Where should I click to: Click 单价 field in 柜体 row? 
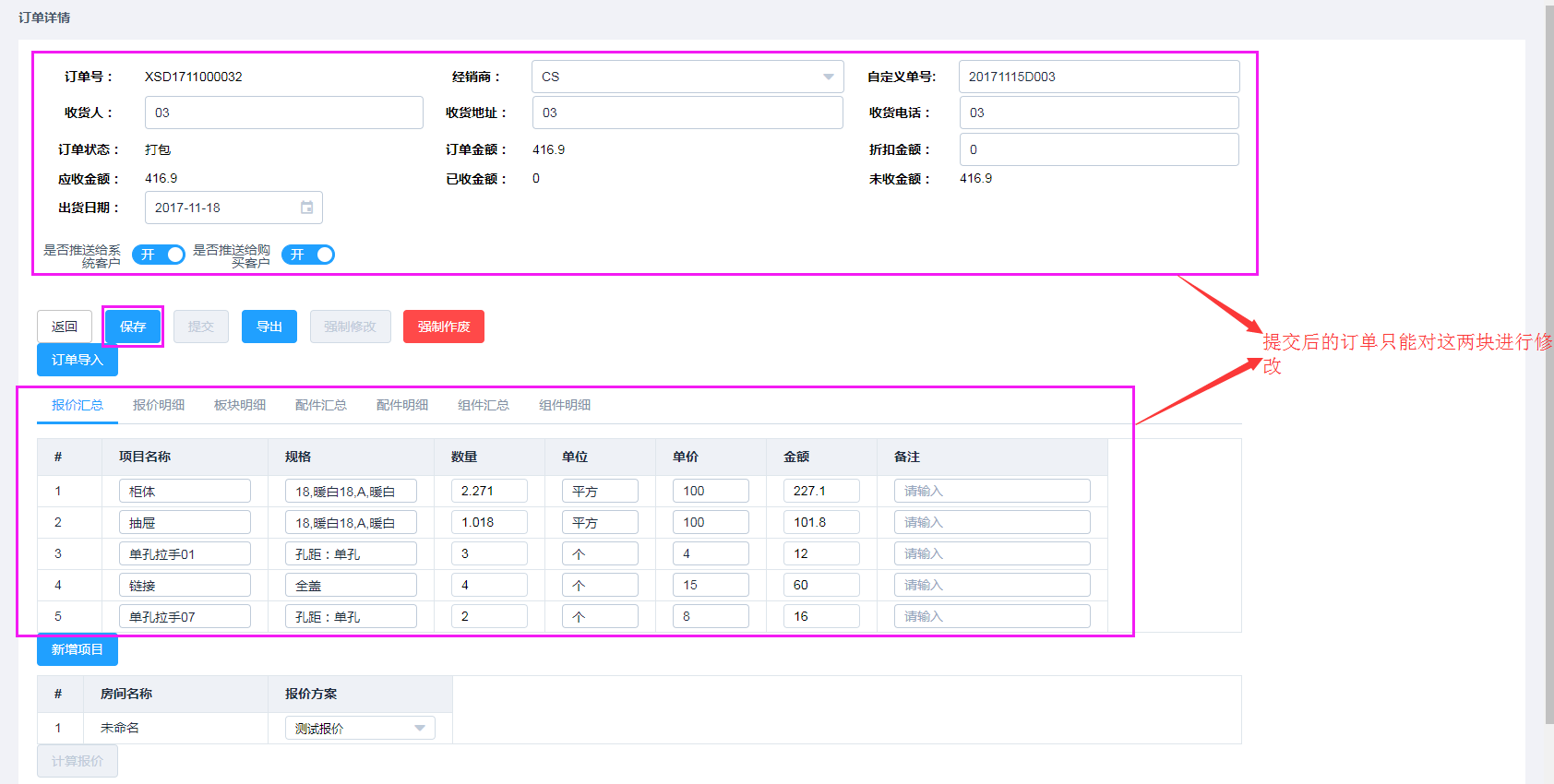711,491
